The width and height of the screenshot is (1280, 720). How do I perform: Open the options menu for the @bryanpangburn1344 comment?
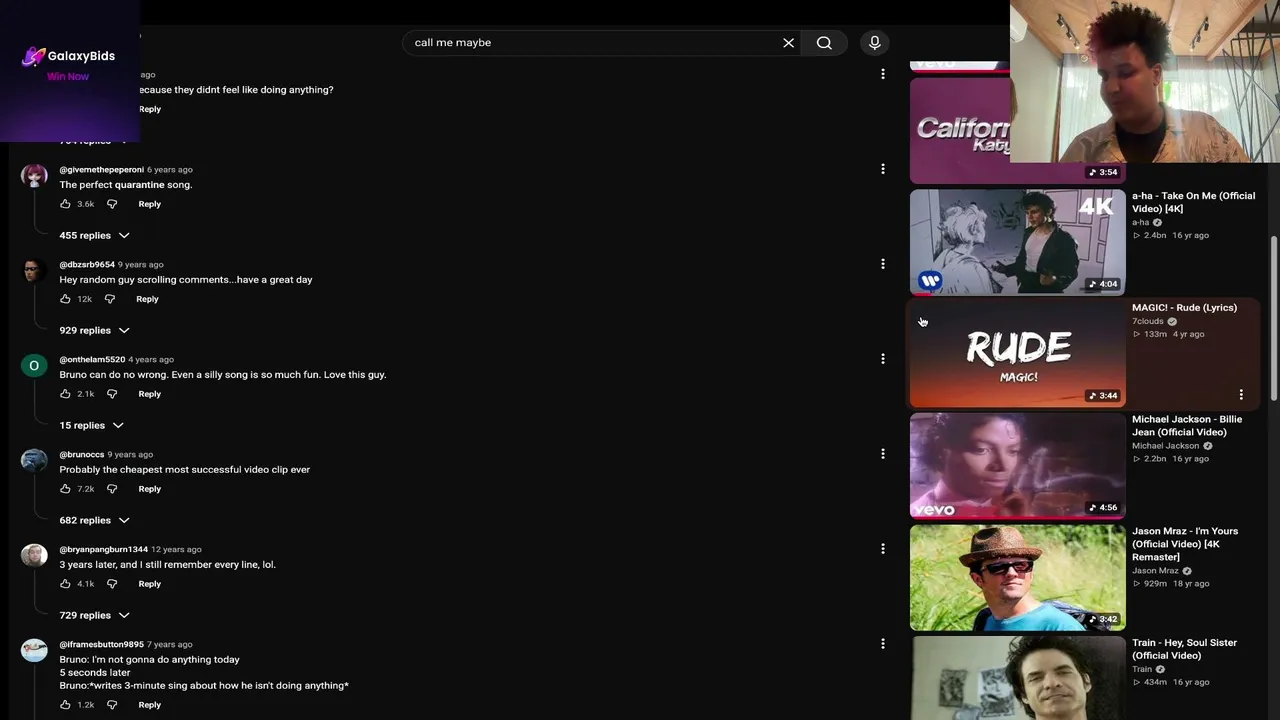[x=882, y=549]
